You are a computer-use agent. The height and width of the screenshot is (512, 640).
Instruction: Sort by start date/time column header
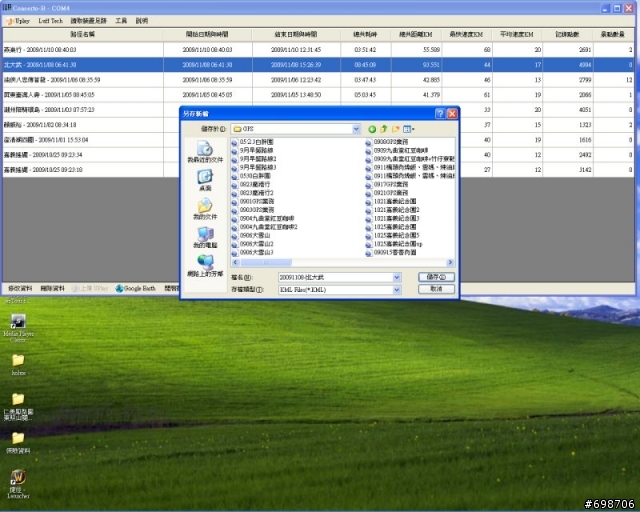point(207,35)
